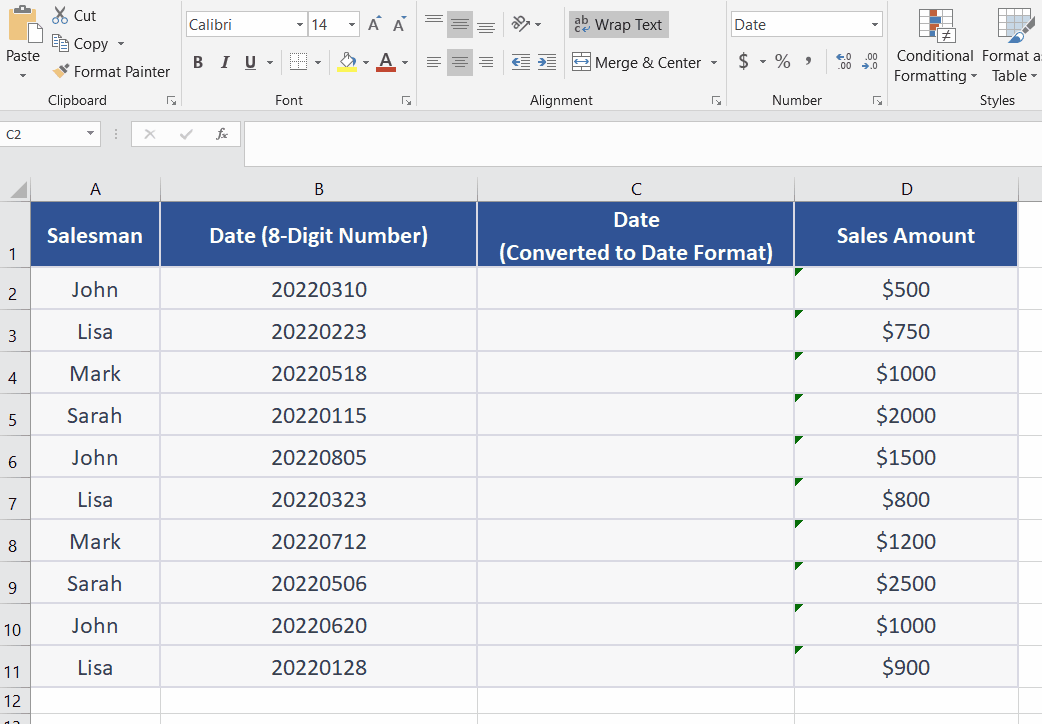The image size is (1042, 724).
Task: Decrease decimal places
Action: (870, 62)
